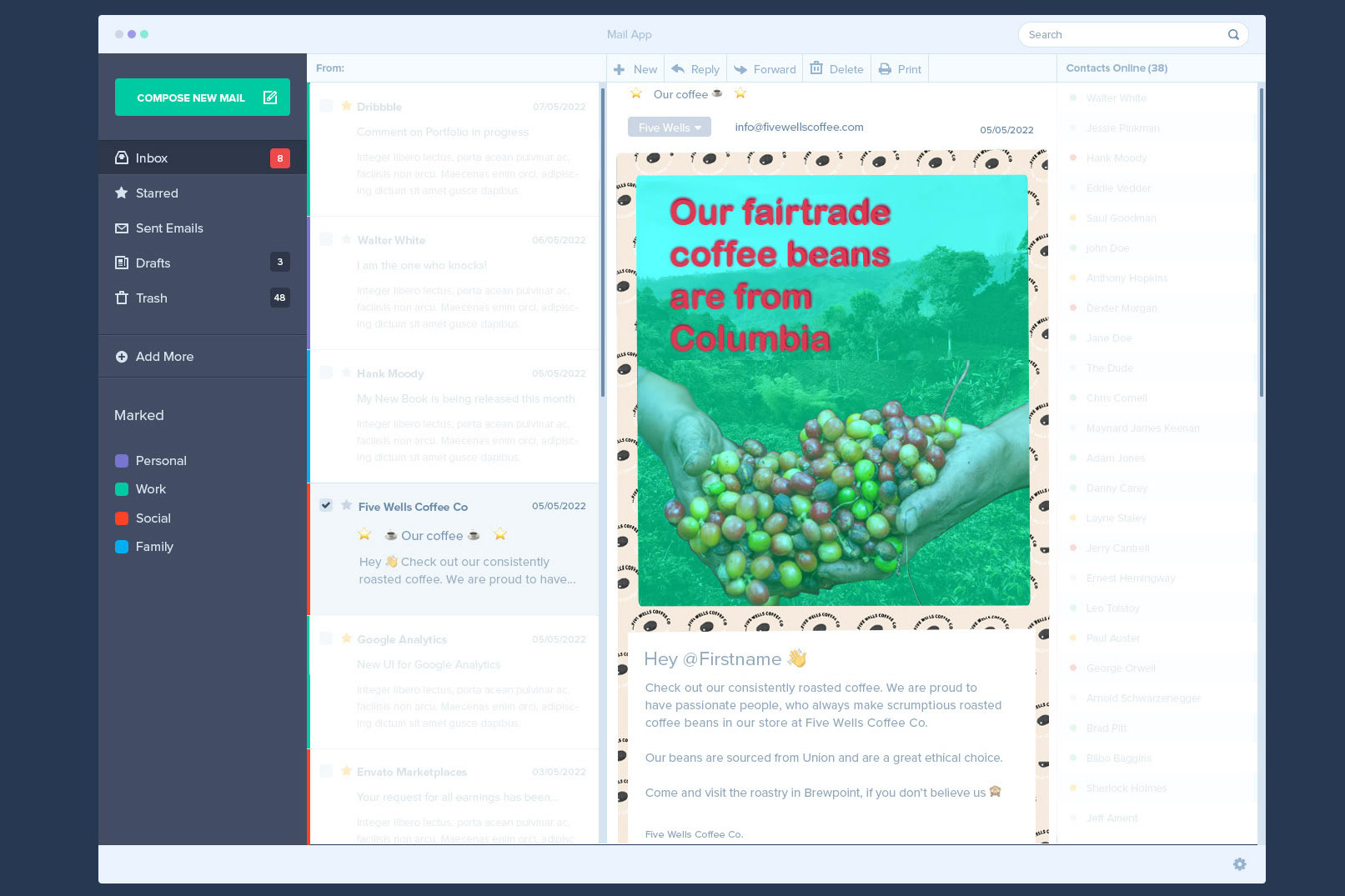Click the From: column header
The height and width of the screenshot is (896, 1345).
tap(330, 68)
